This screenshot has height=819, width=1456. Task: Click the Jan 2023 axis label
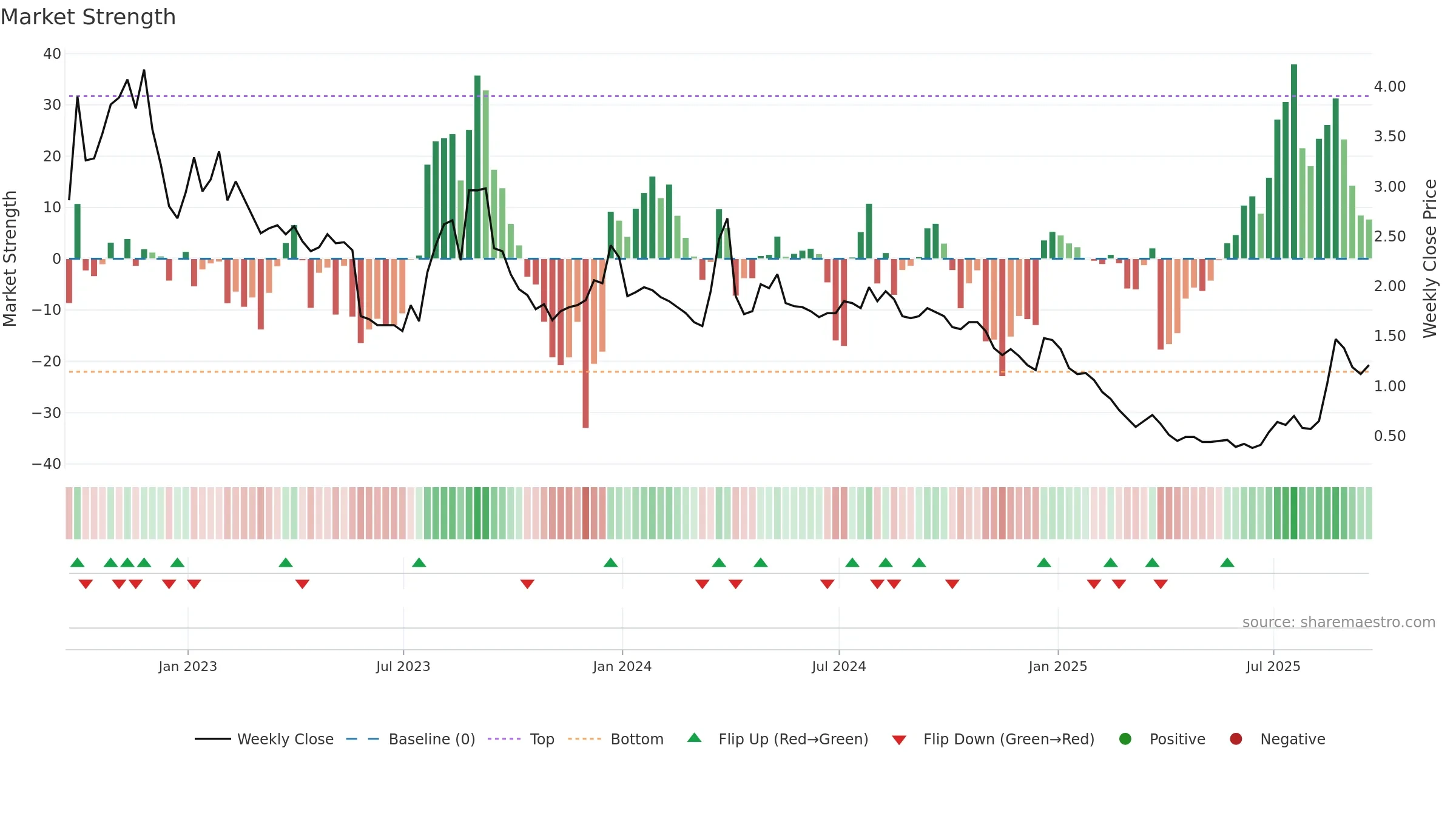pyautogui.click(x=188, y=666)
